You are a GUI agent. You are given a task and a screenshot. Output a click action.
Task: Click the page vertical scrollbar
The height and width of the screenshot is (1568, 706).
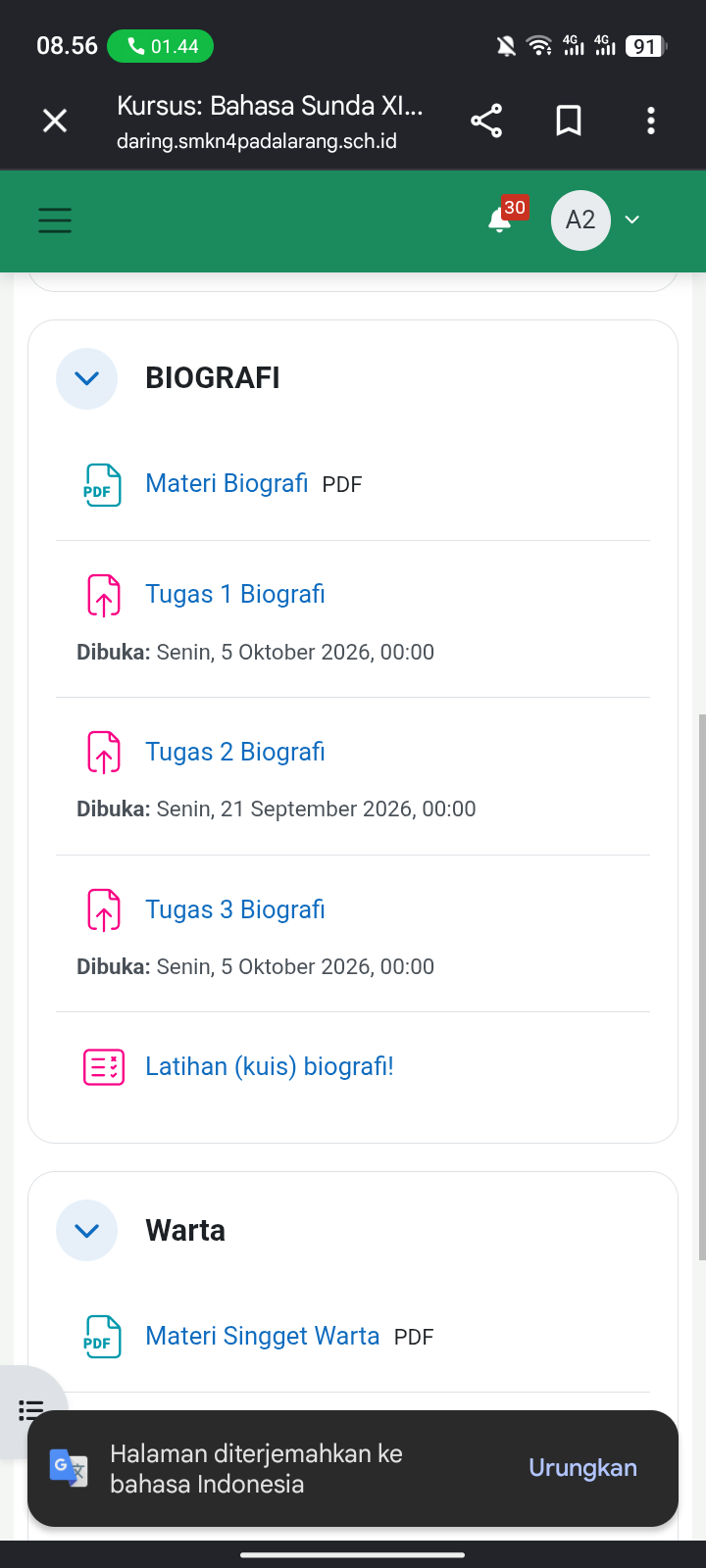coord(701,987)
